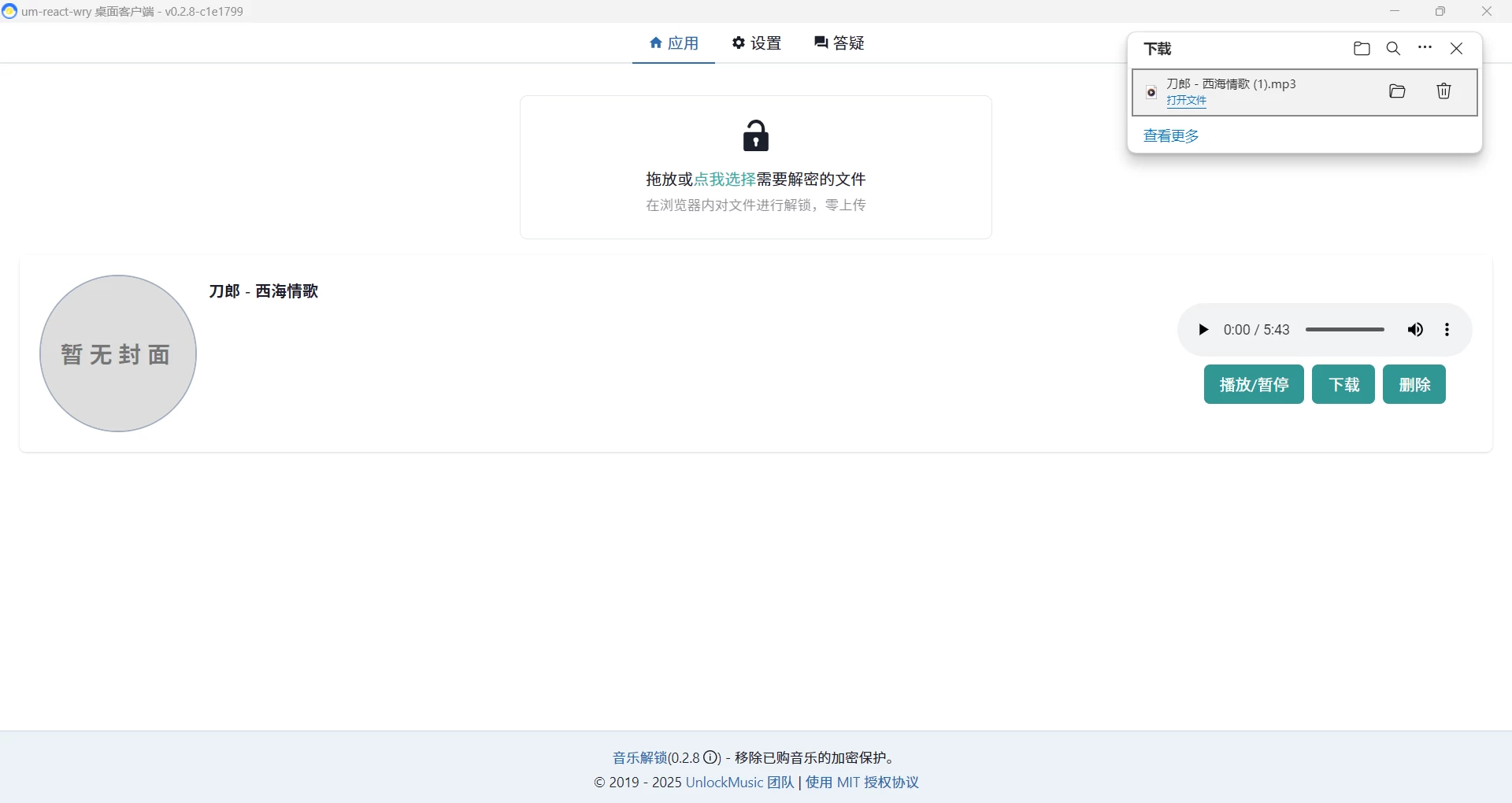Click the info icon beside version 0.2.8
1512x803 pixels.
pos(711,758)
